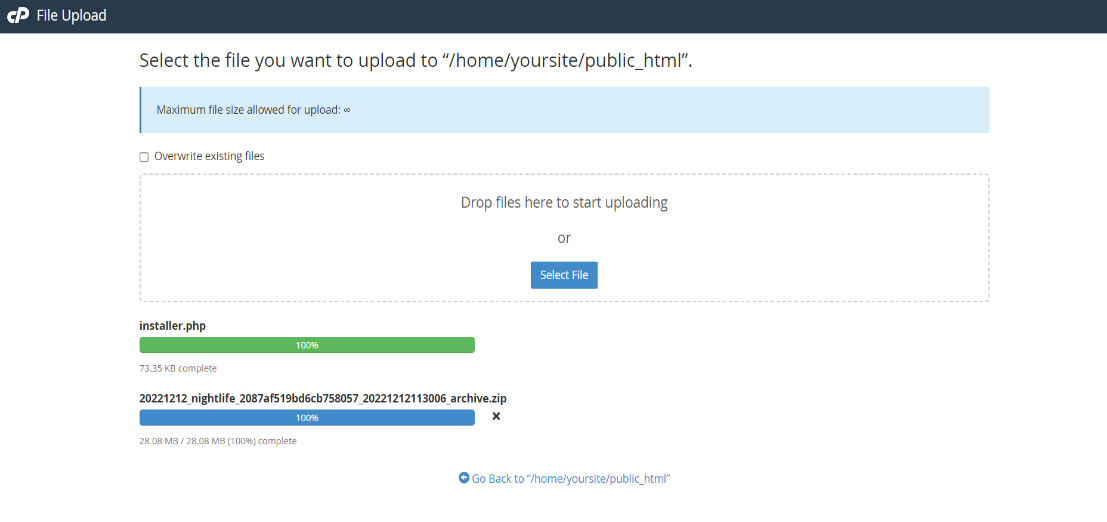Screen dimensions: 1107x522
Task: Click the green installer.php progress bar
Action: coord(307,345)
